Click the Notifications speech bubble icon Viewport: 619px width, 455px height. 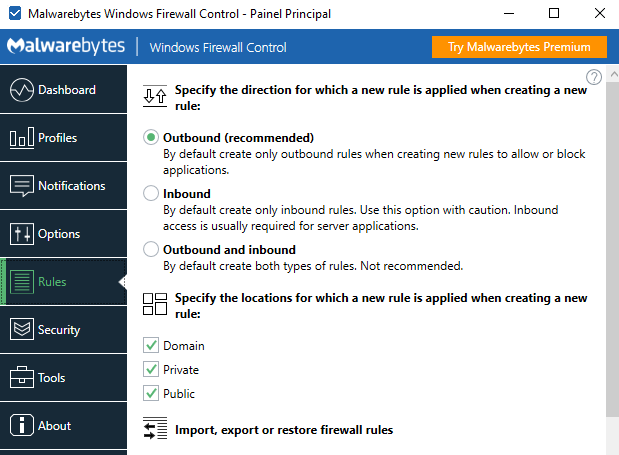pyautogui.click(x=22, y=186)
